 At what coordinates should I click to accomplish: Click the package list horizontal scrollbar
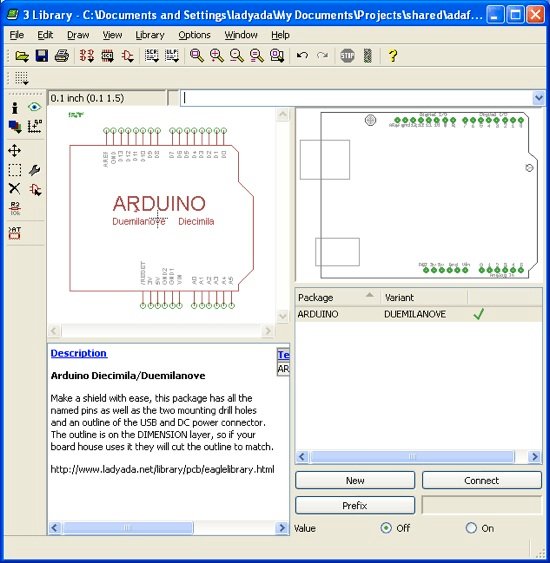[418, 457]
